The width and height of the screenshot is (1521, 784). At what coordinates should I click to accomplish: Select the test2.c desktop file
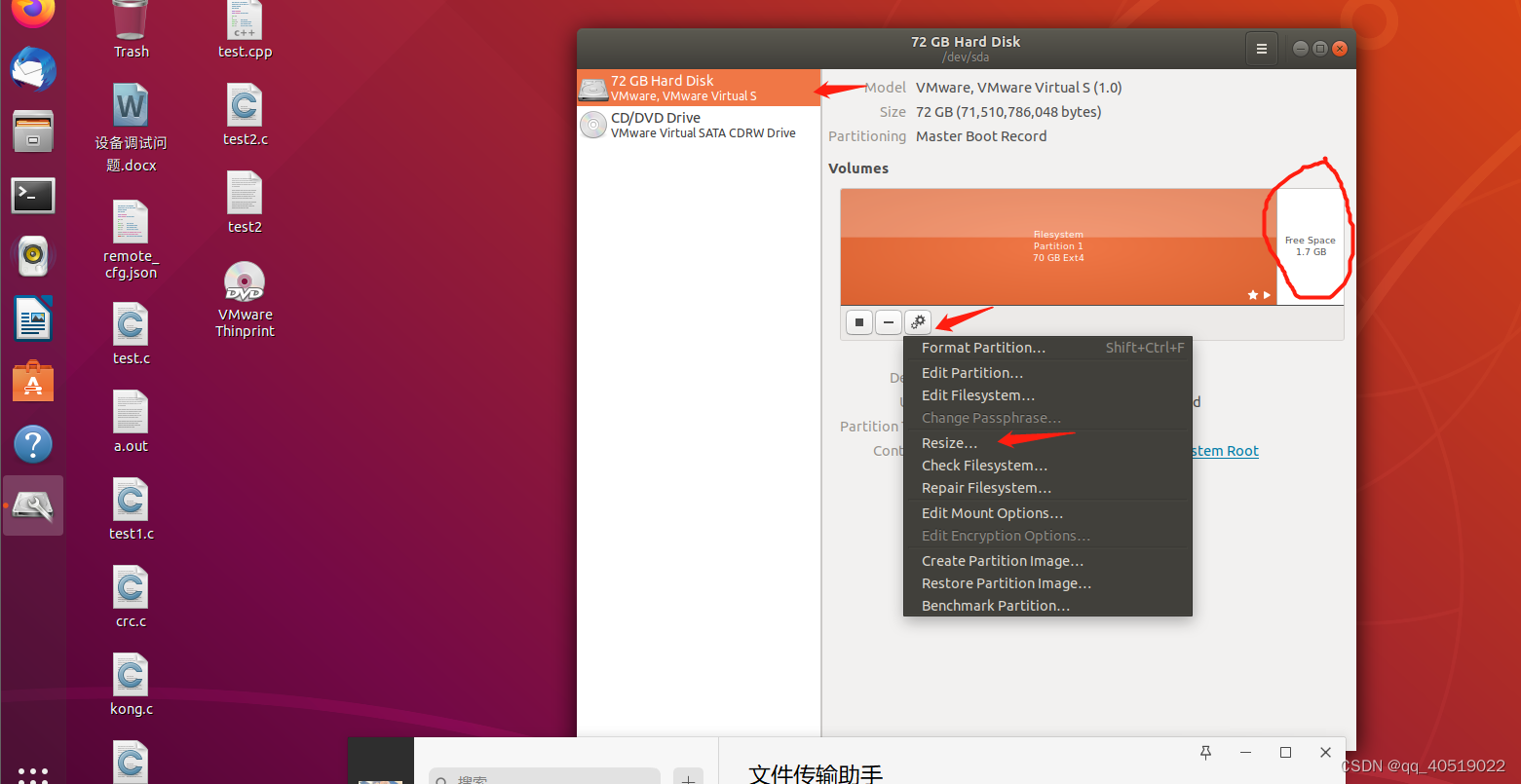point(245,115)
